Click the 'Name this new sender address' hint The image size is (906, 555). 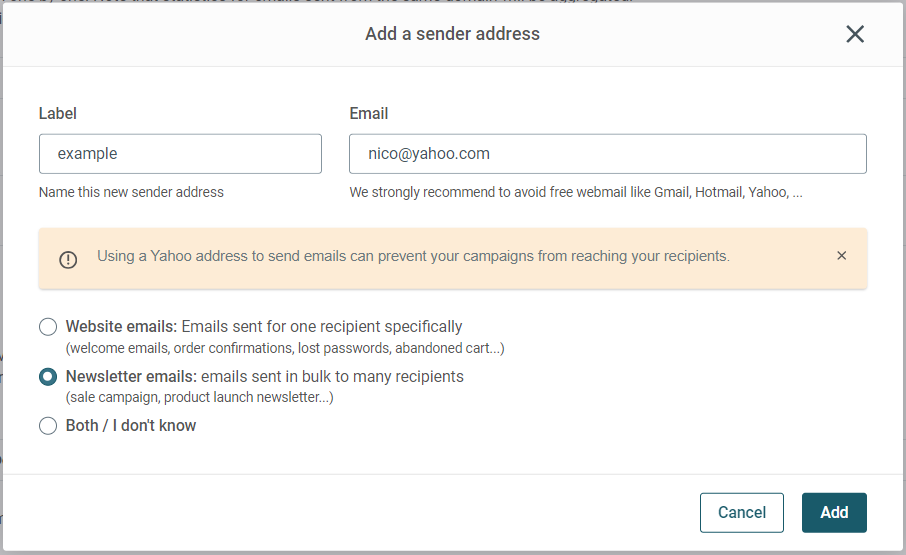131,192
